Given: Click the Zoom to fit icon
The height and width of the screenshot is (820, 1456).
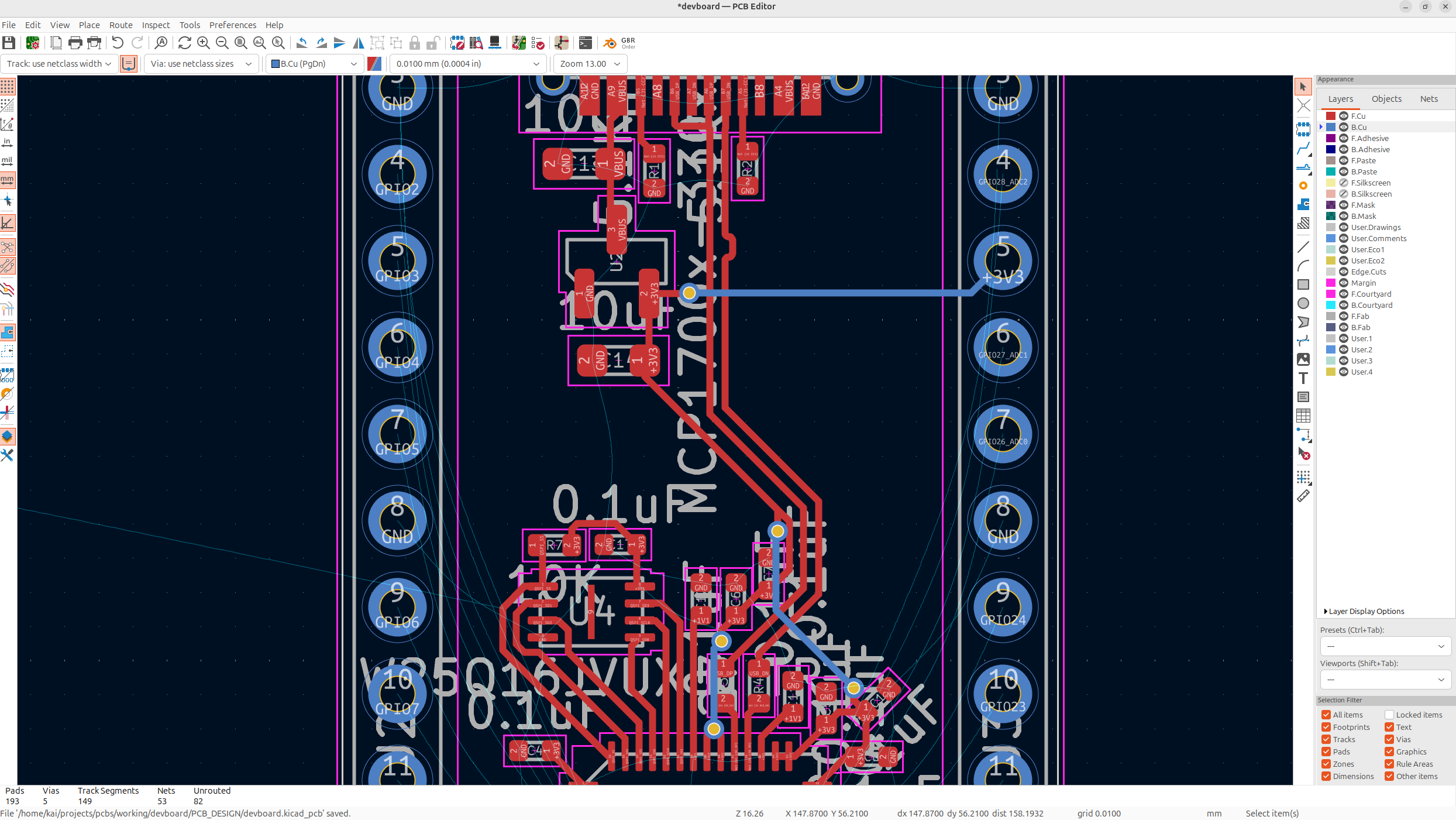Looking at the screenshot, I should click(240, 43).
